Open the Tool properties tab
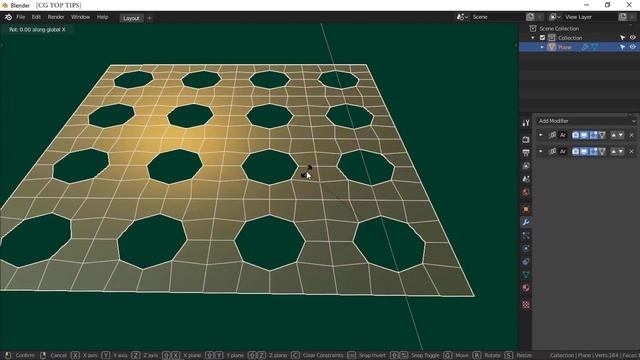This screenshot has width=640, height=360. pyautogui.click(x=526, y=123)
